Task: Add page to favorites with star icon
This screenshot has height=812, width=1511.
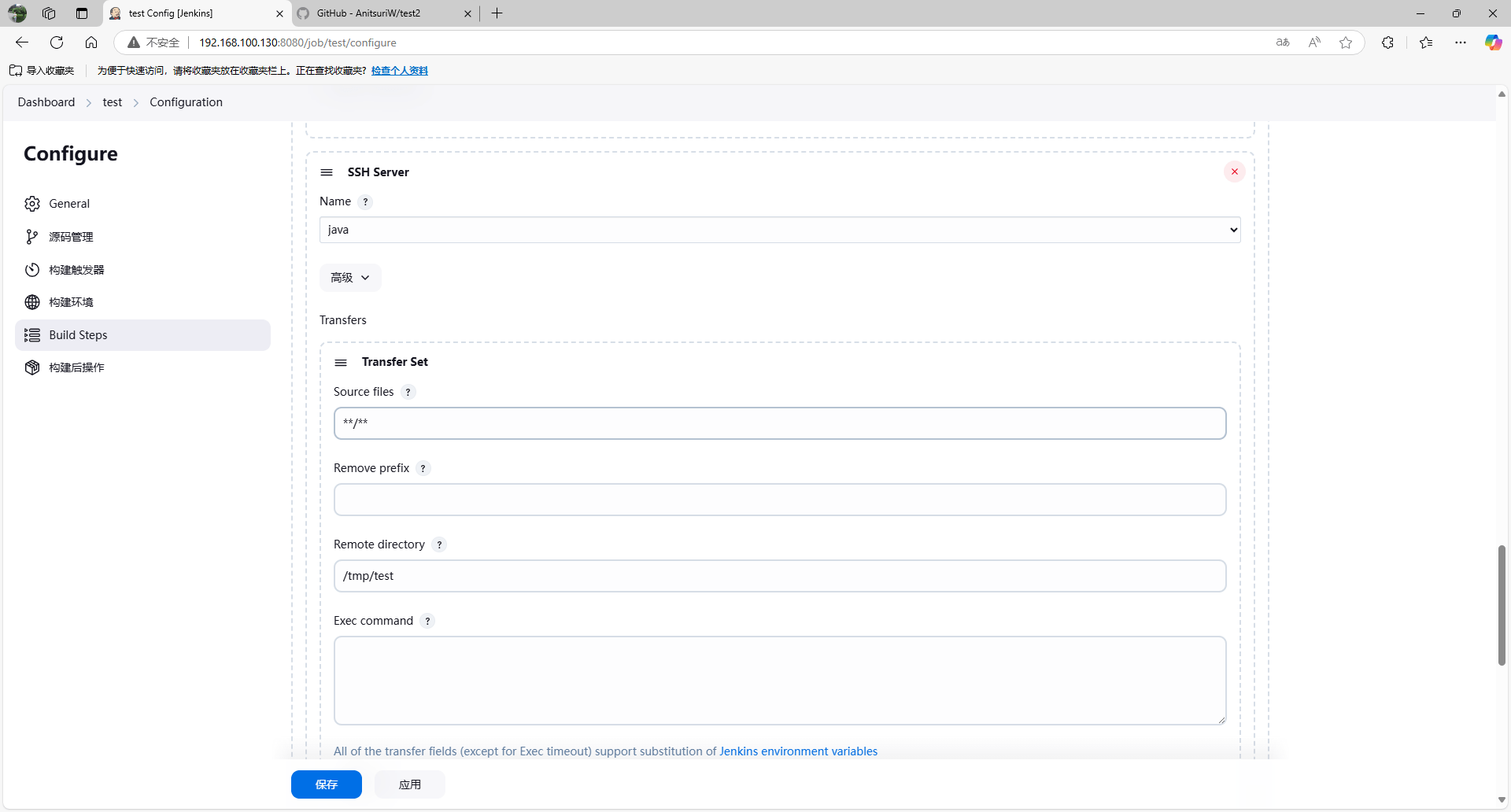Action: [1346, 42]
